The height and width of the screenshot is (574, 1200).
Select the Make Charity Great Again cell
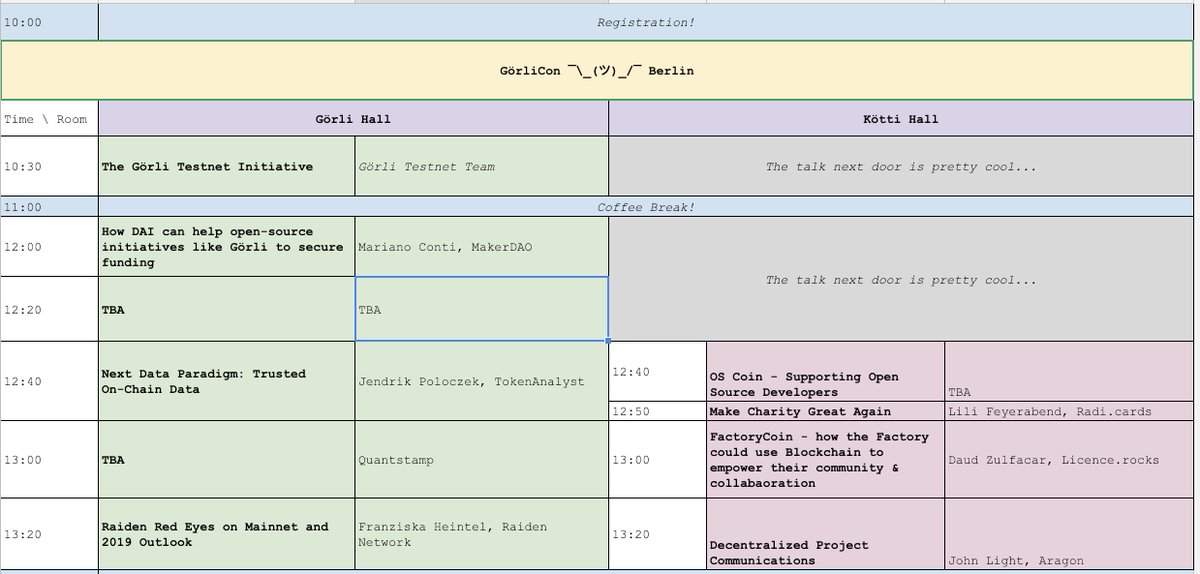pos(825,411)
